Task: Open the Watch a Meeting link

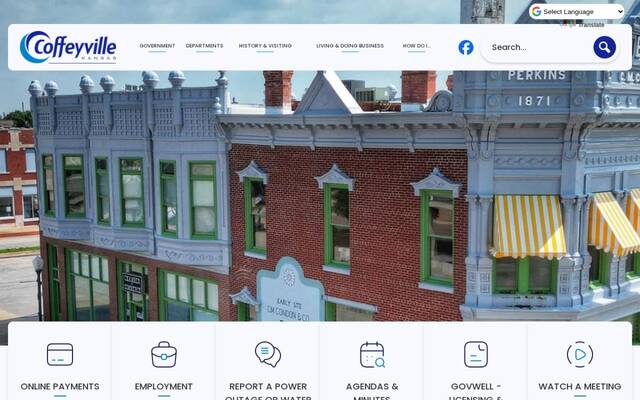Action: point(580,387)
